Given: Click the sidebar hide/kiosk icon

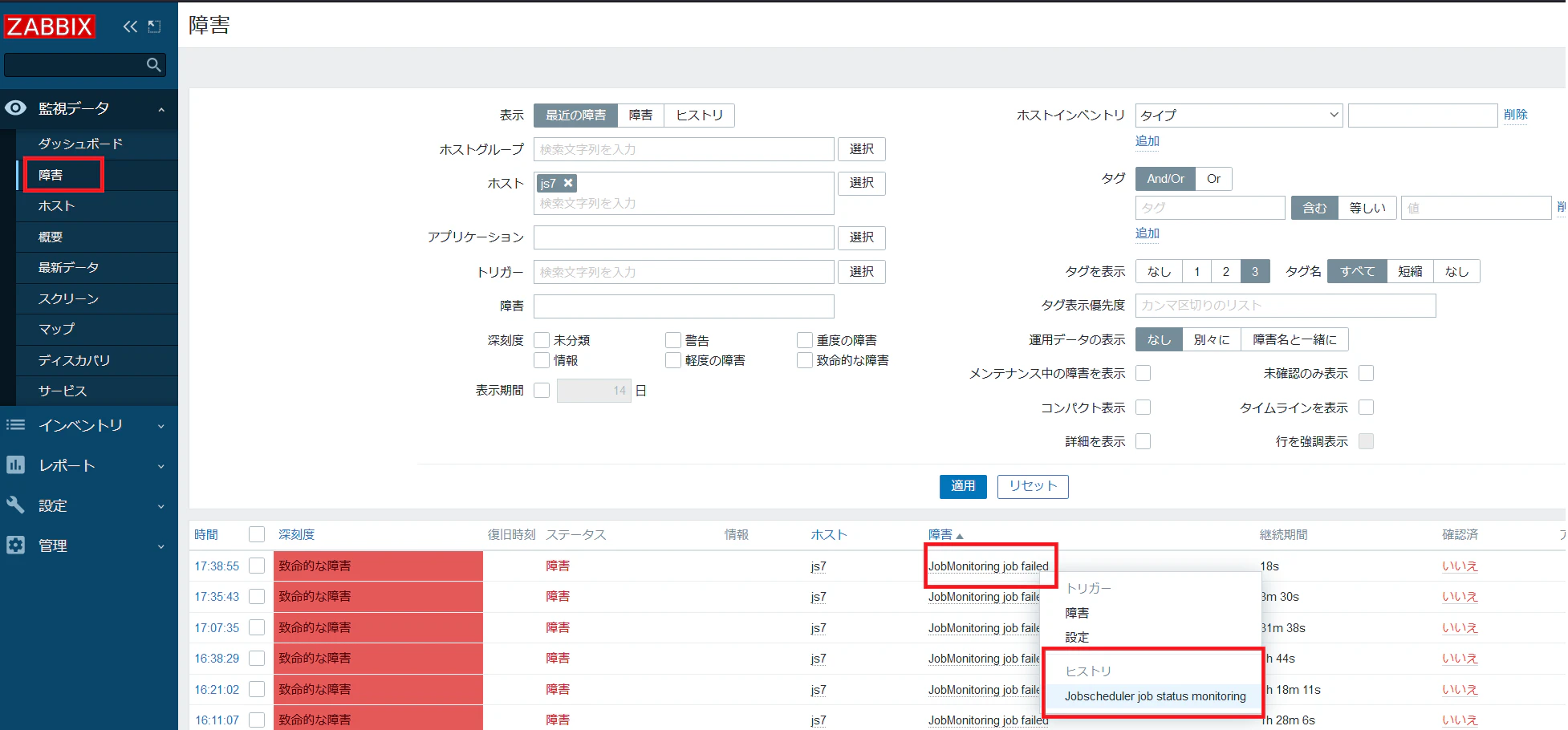Looking at the screenshot, I should point(155,26).
